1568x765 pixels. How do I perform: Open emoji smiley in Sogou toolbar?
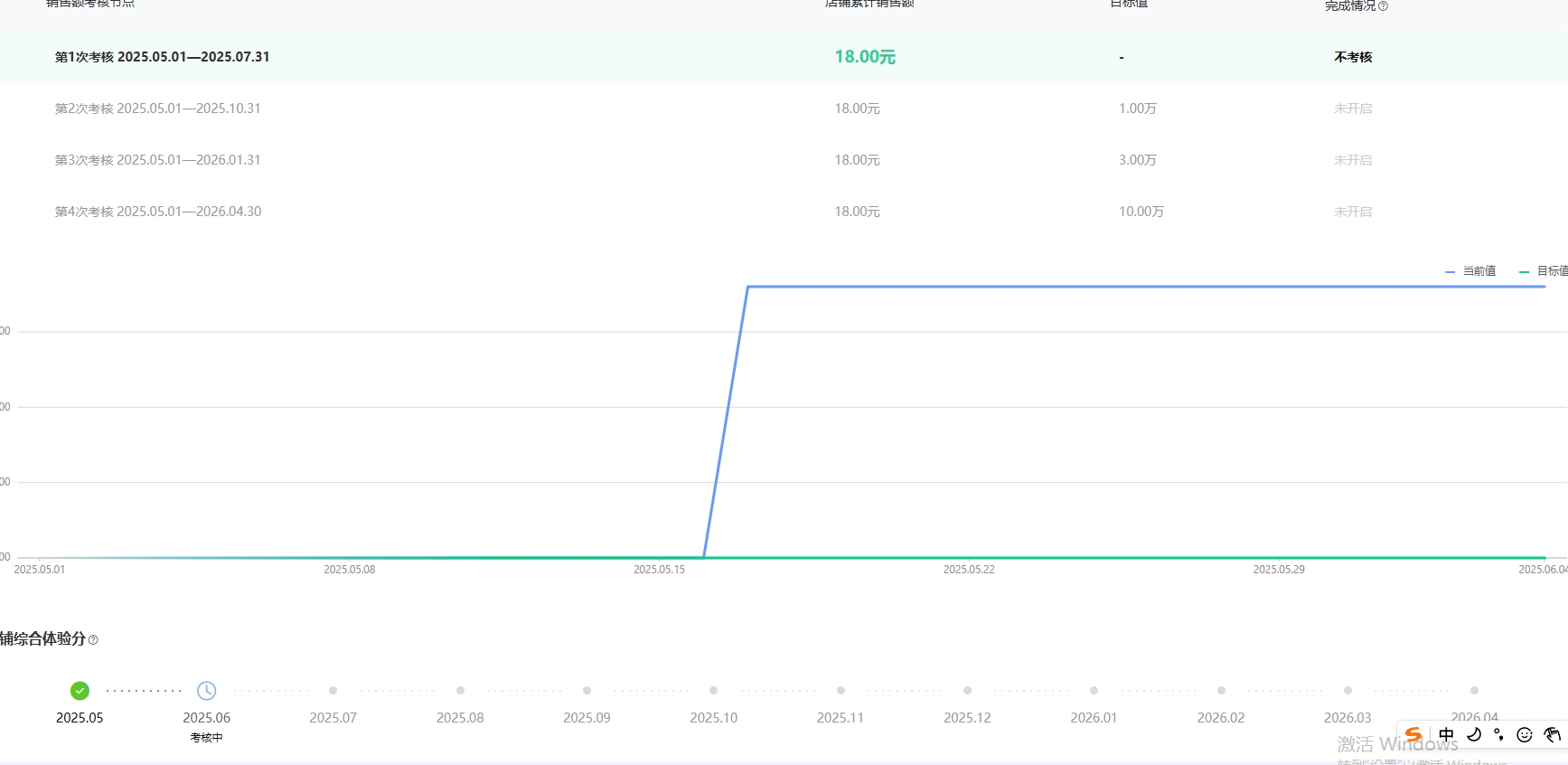[1525, 734]
